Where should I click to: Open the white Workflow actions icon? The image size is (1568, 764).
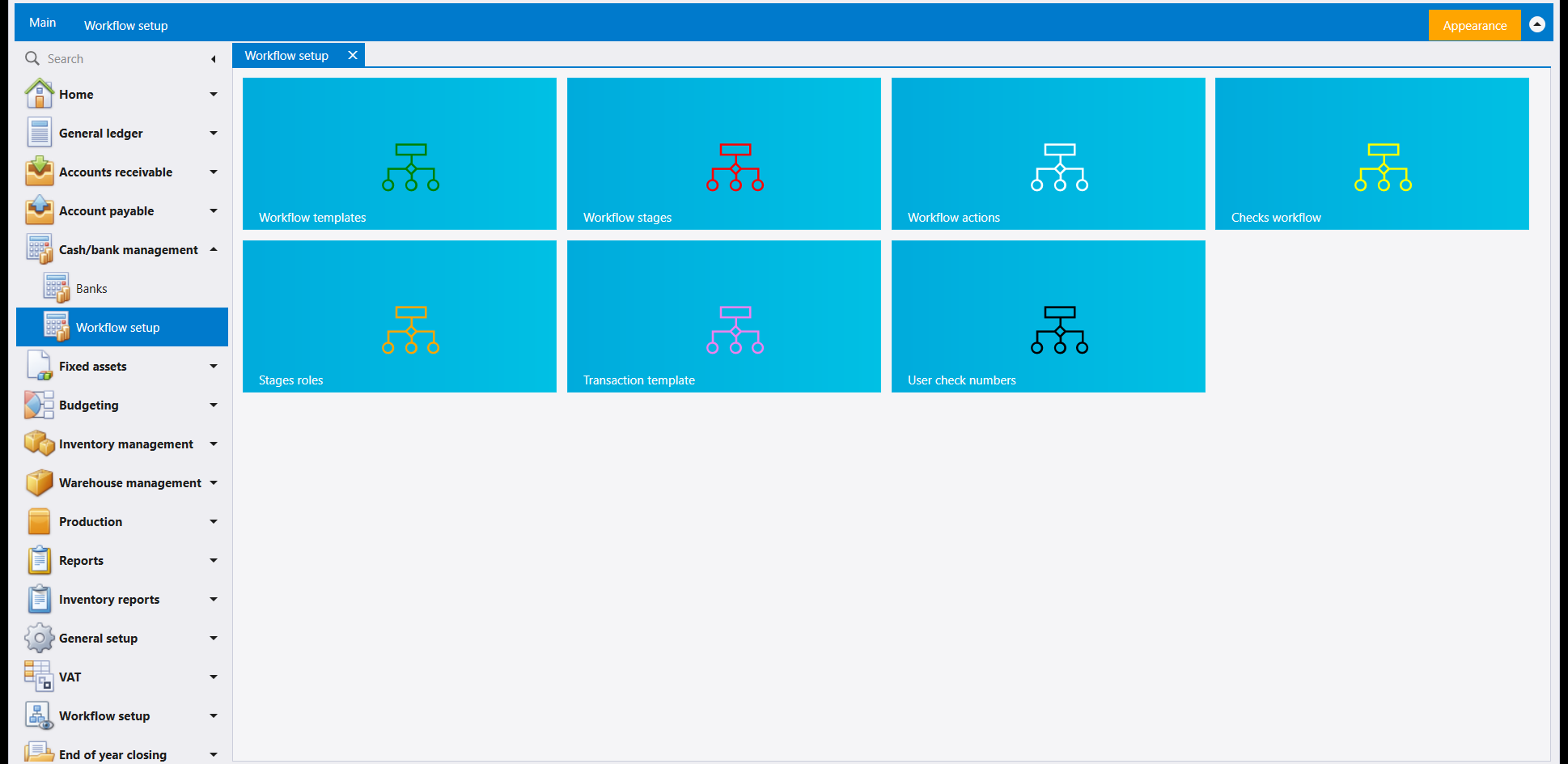(x=1059, y=168)
